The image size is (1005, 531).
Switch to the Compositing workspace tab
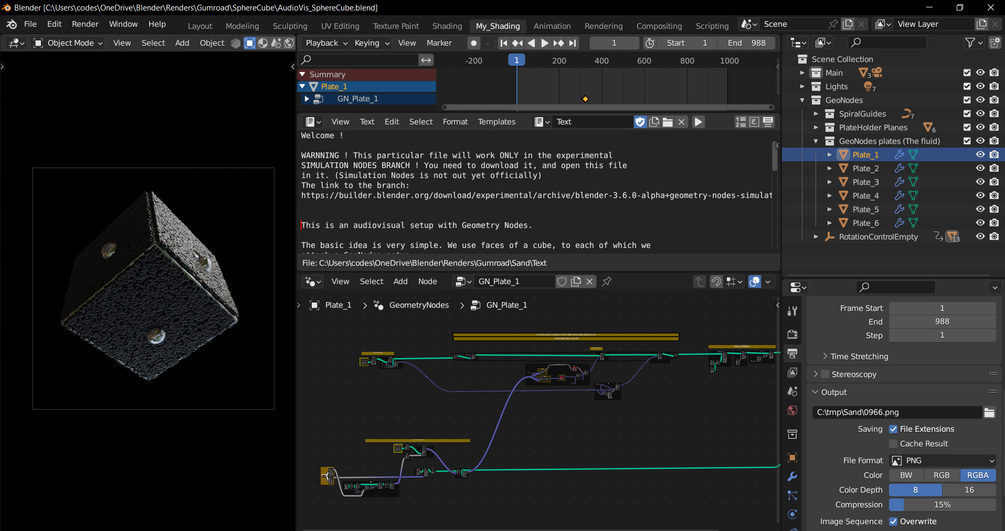point(659,26)
